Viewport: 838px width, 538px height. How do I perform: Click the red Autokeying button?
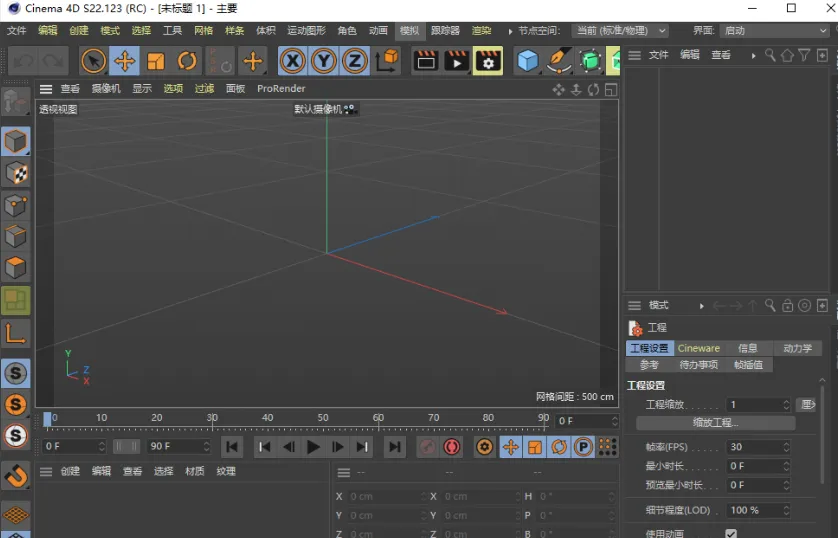[x=452, y=447]
